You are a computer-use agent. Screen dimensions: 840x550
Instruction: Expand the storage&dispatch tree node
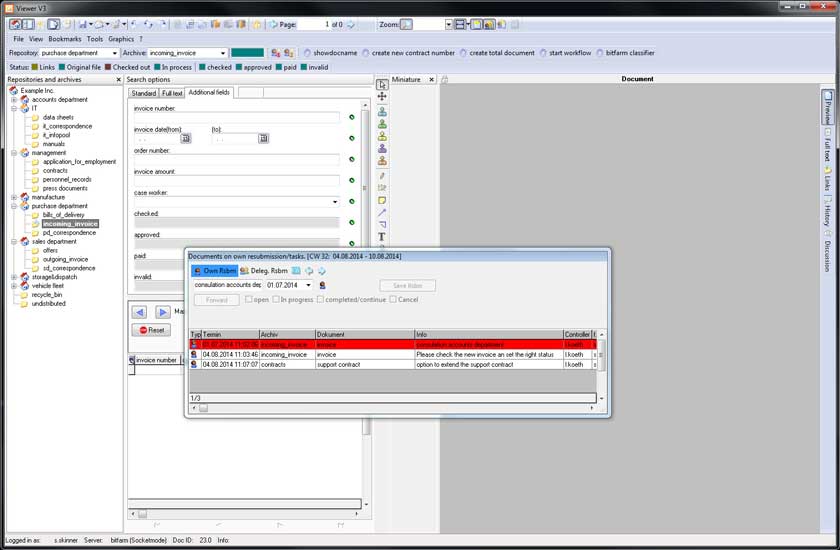click(x=14, y=277)
